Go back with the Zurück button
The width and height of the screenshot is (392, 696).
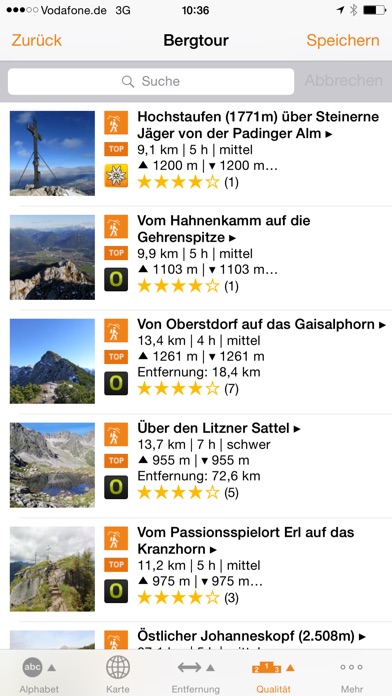click(x=36, y=40)
